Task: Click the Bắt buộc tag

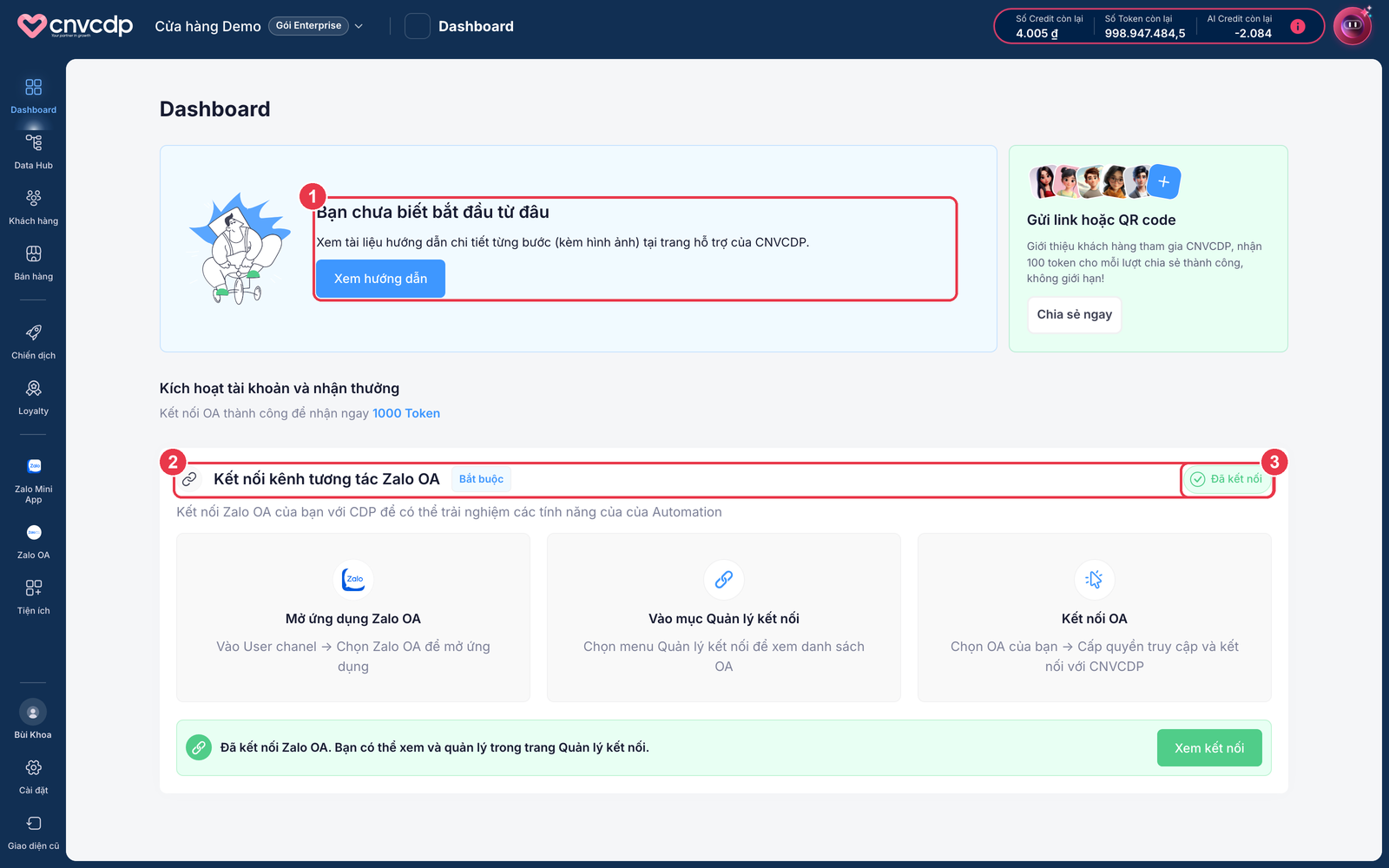Action: 481,479
